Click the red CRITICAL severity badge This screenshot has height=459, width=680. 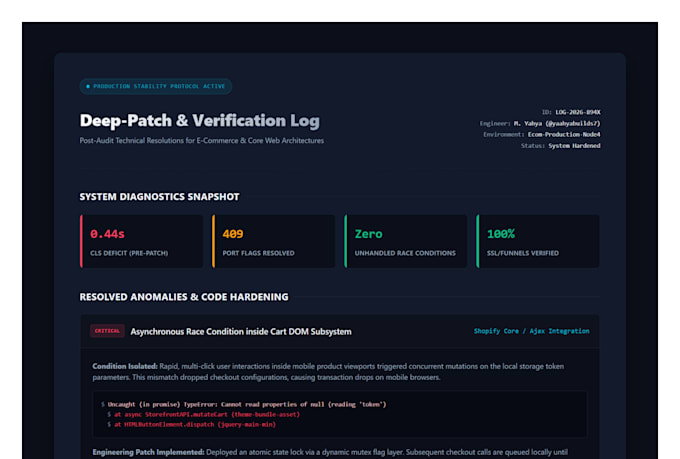coord(107,331)
